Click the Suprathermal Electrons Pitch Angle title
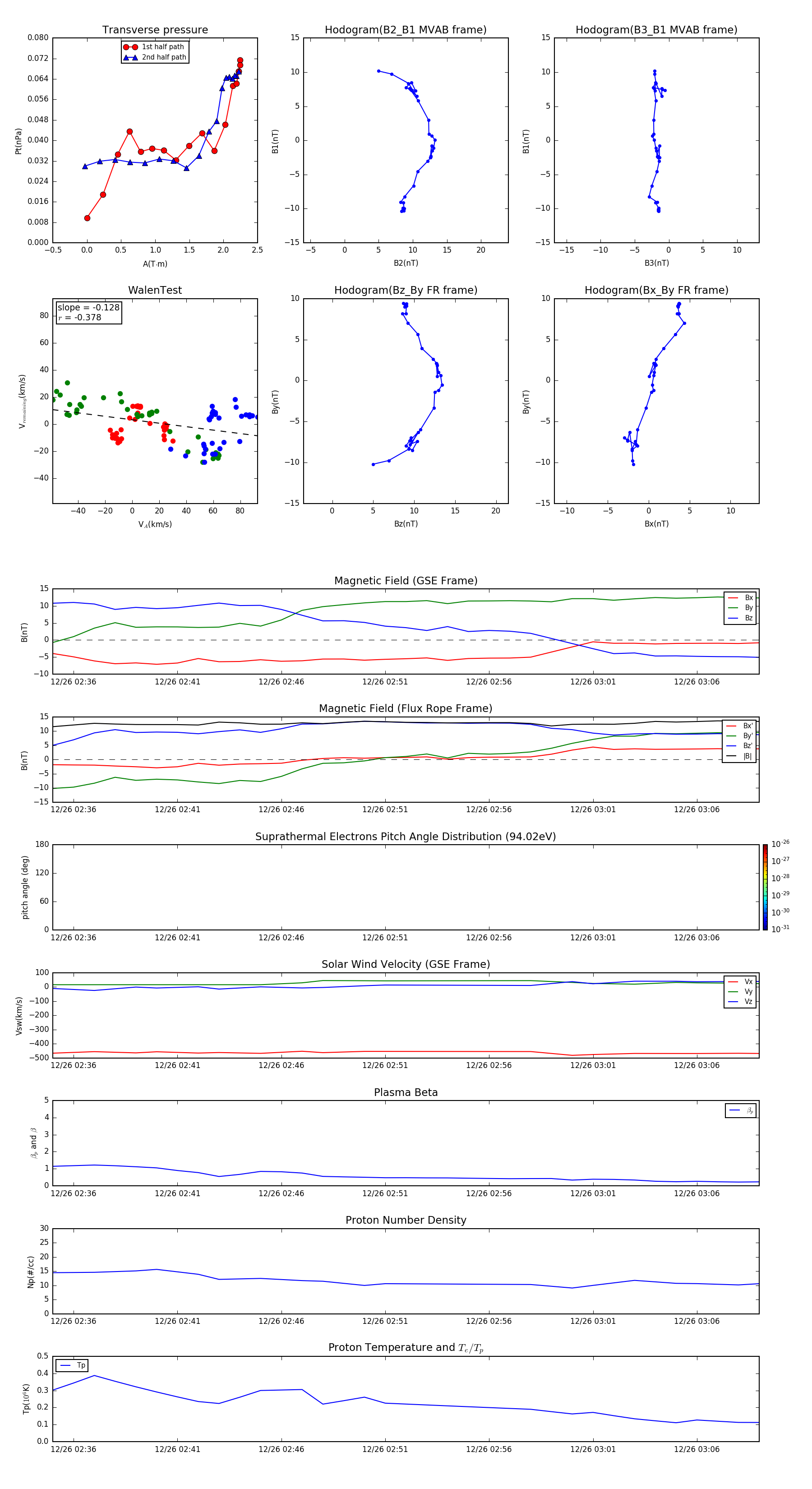Viewport: 812px width, 1489px height. pyautogui.click(x=405, y=837)
